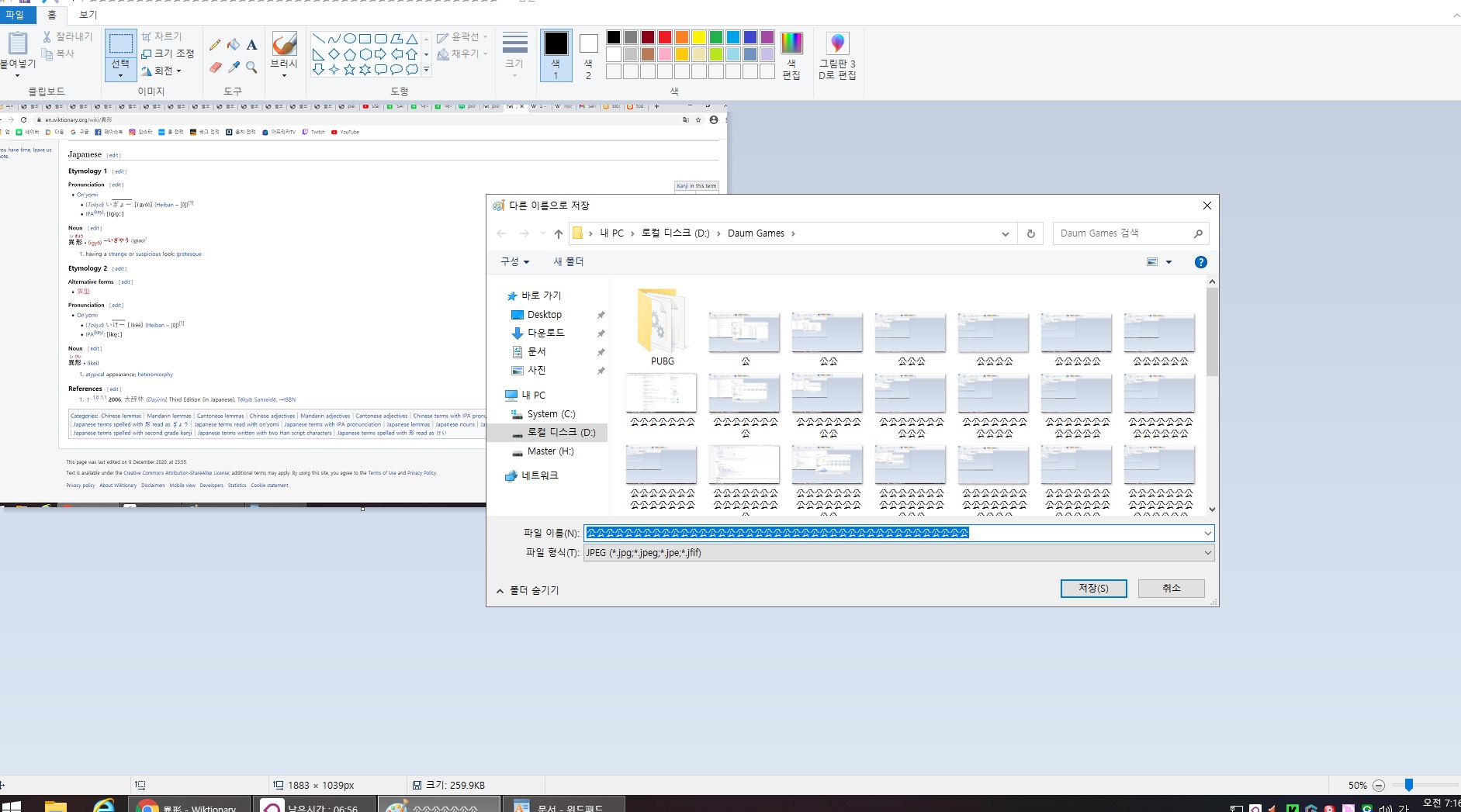Click the search magnifier in the dialog

coord(1198,233)
